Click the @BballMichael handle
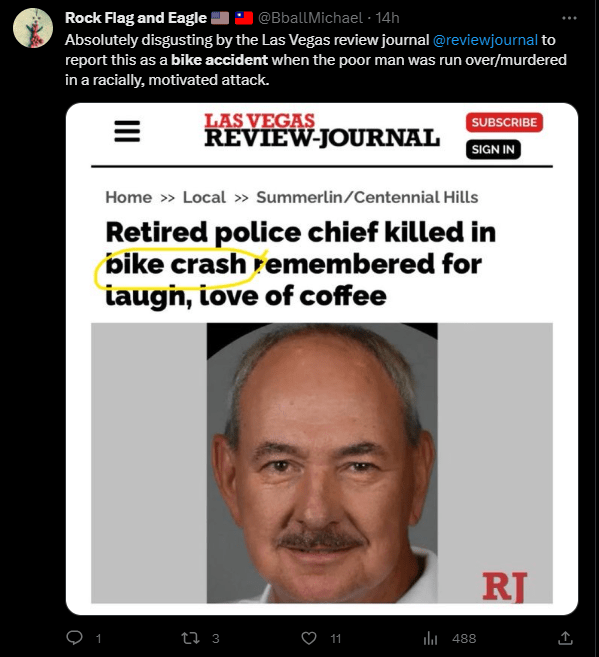Image resolution: width=599 pixels, height=657 pixels. click(x=310, y=18)
